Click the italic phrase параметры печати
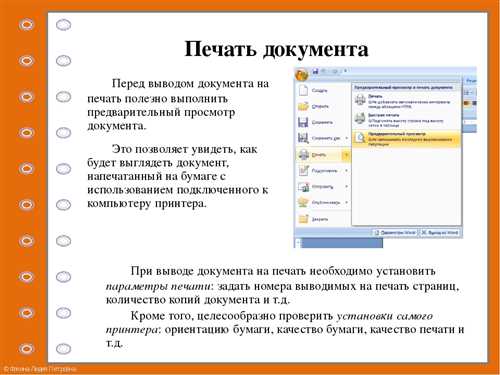The image size is (500, 375). pyautogui.click(x=159, y=286)
